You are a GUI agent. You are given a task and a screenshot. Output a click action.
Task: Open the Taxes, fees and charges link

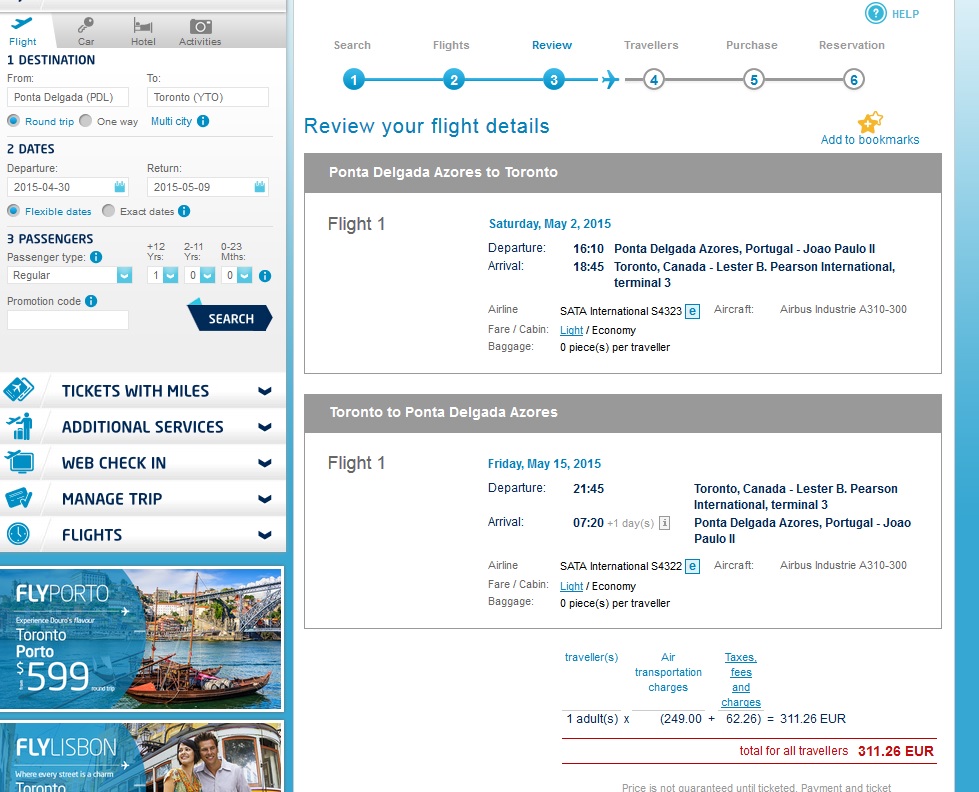[741, 680]
